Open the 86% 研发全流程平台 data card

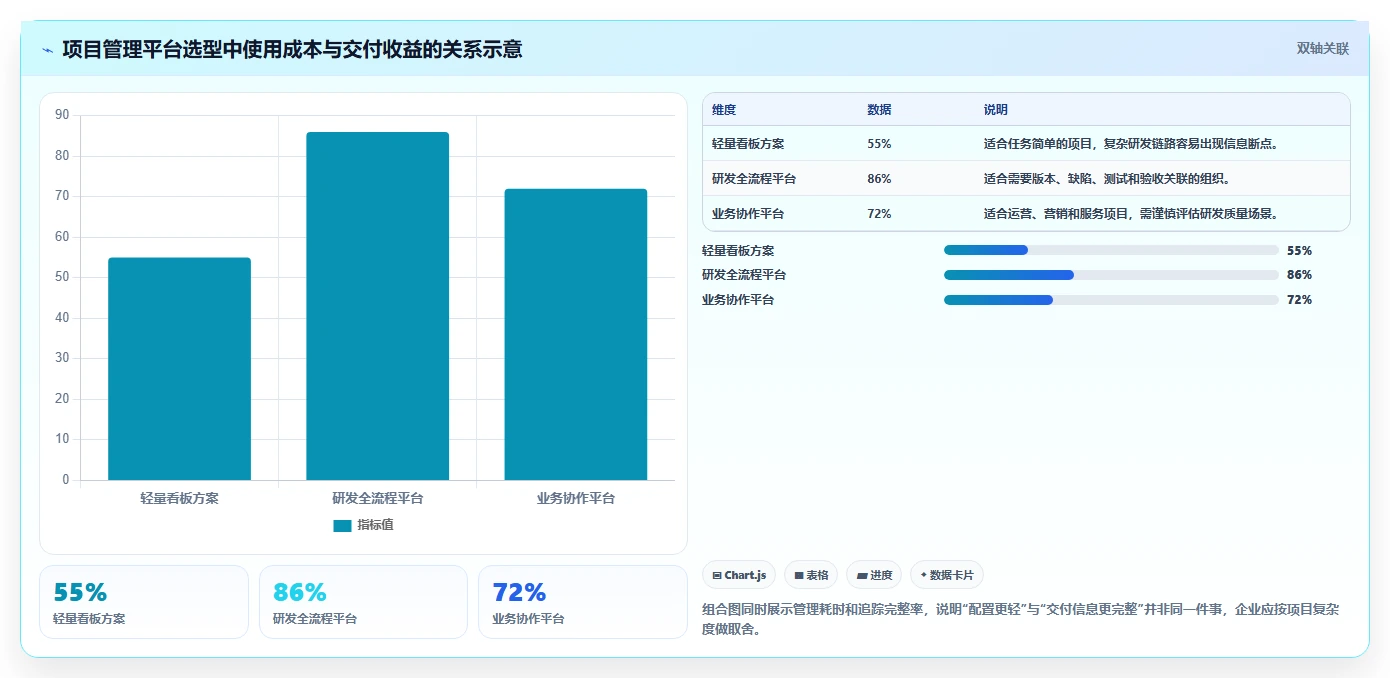click(x=363, y=602)
